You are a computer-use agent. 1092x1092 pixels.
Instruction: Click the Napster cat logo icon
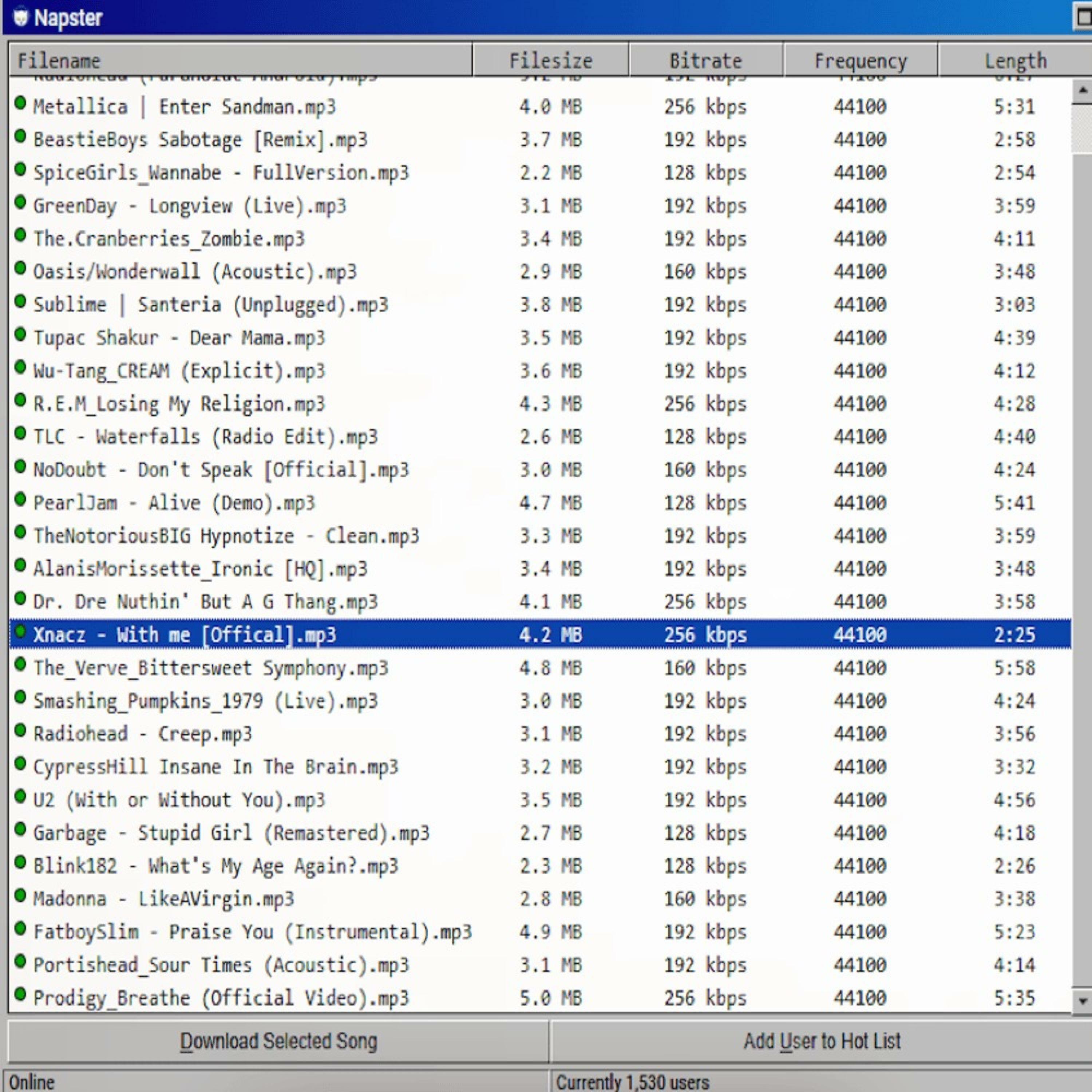point(20,17)
